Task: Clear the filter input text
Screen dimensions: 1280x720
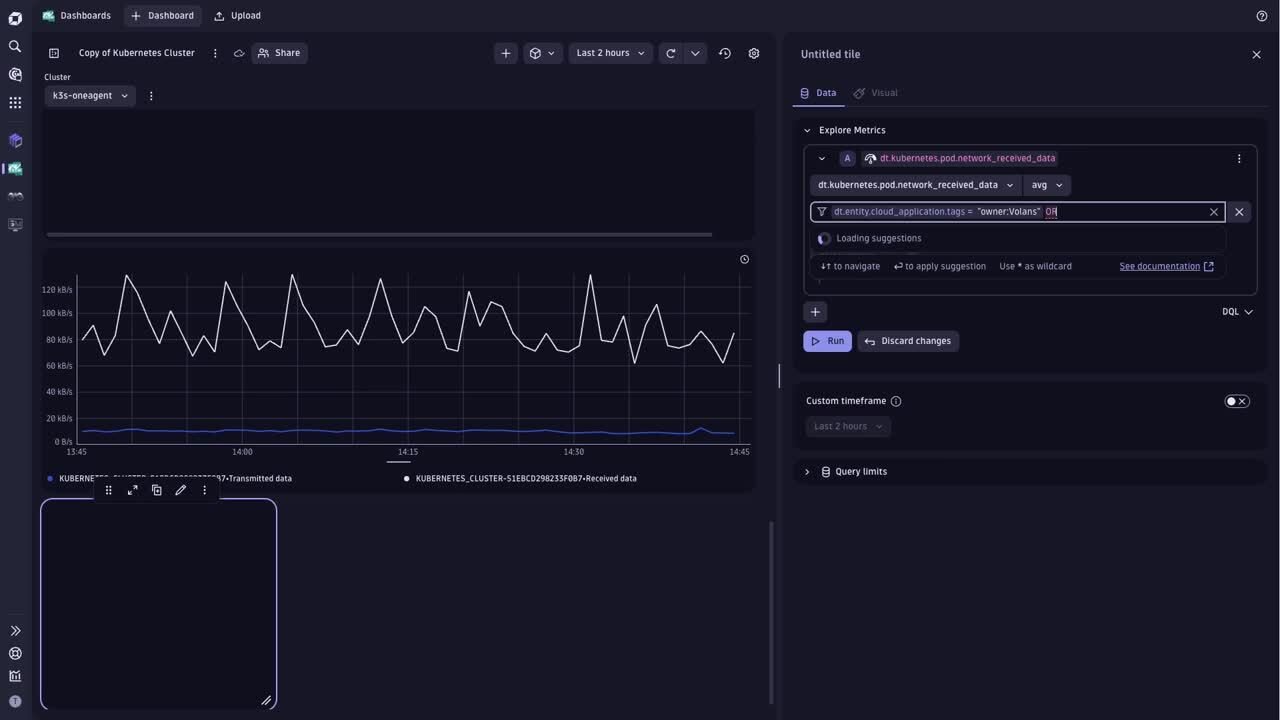Action: (1214, 212)
